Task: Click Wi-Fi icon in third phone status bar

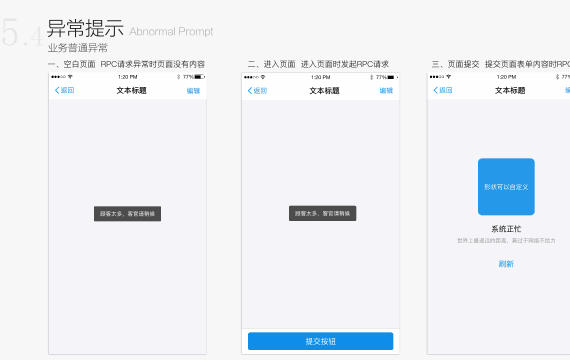Action: coord(449,77)
